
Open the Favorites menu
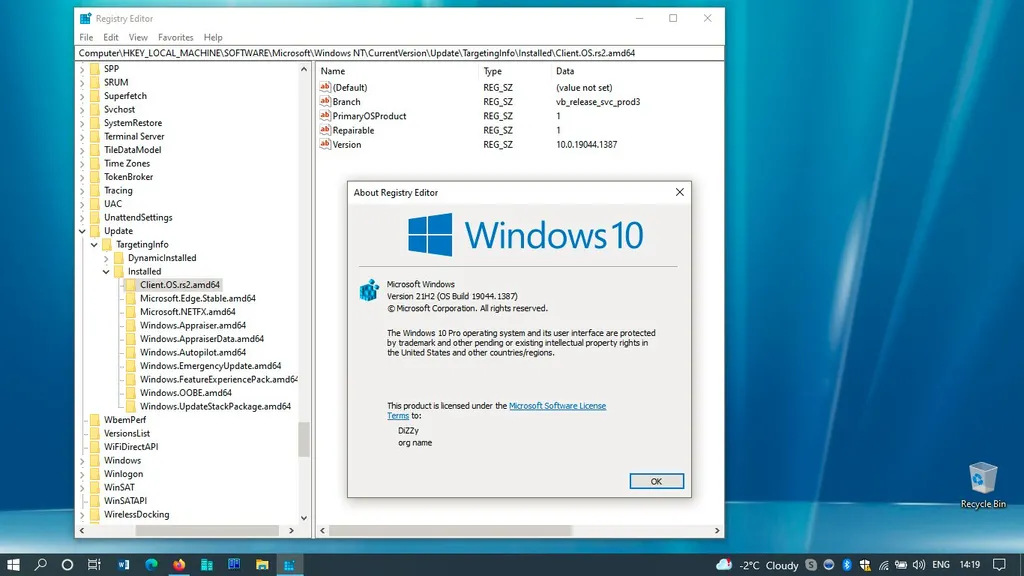coord(175,38)
